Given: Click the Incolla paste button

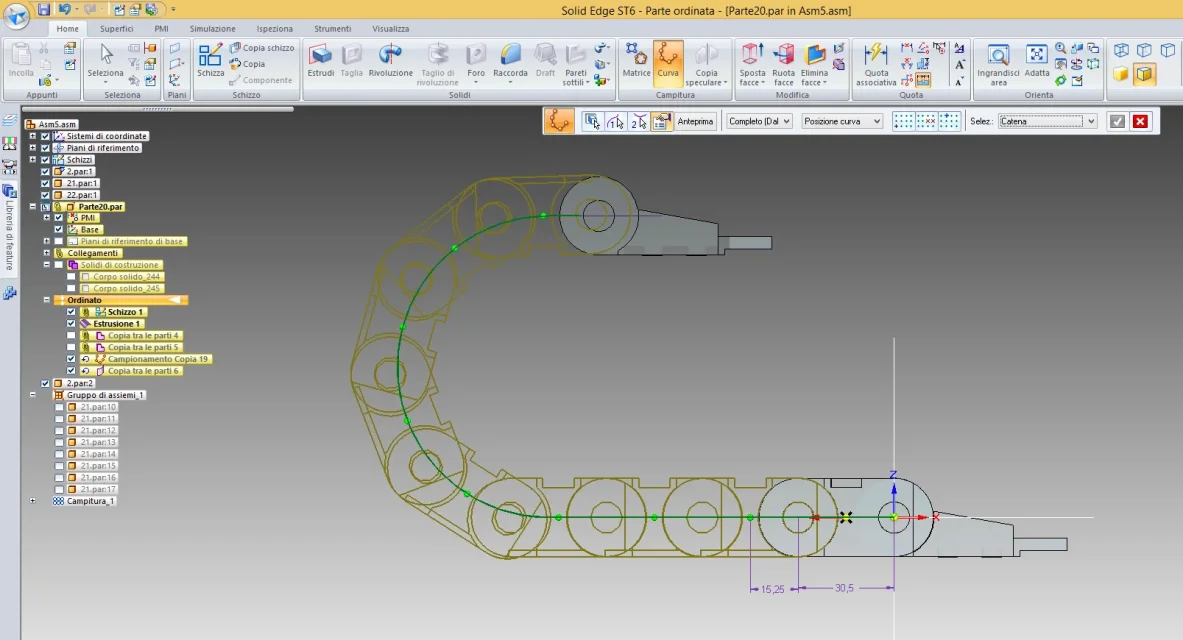Looking at the screenshot, I should [x=20, y=60].
